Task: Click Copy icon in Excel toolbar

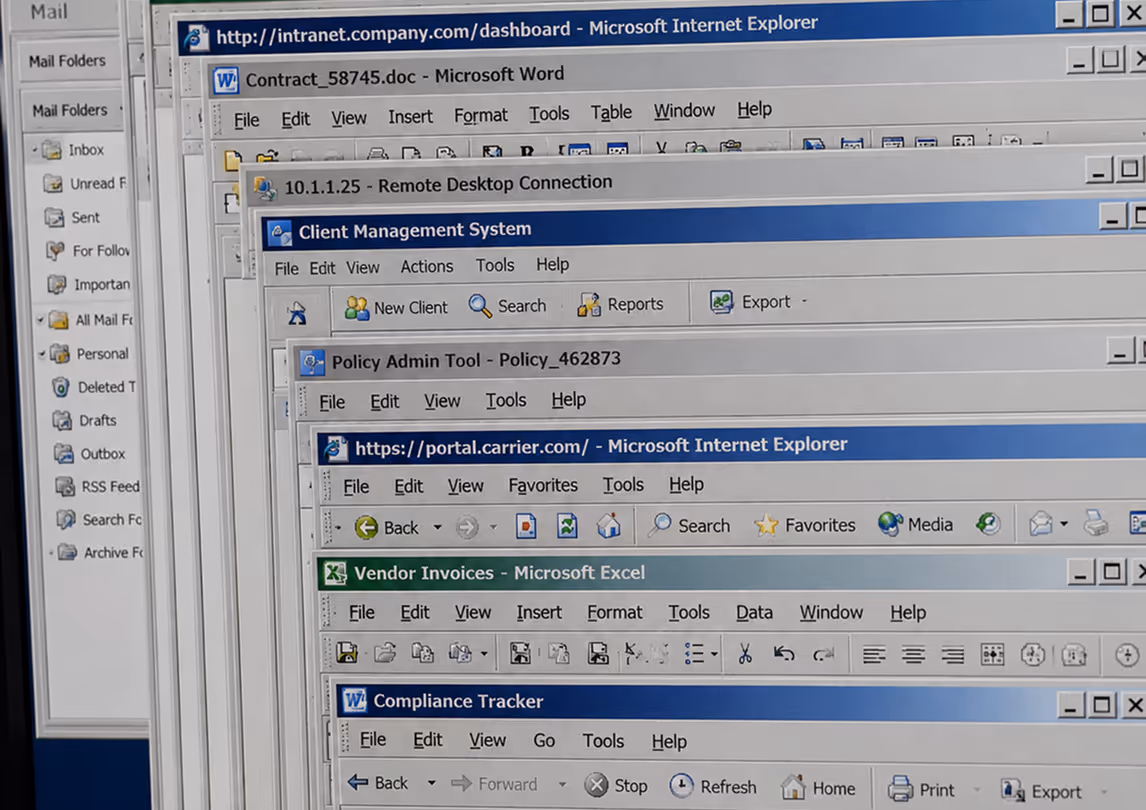Action: [x=422, y=652]
